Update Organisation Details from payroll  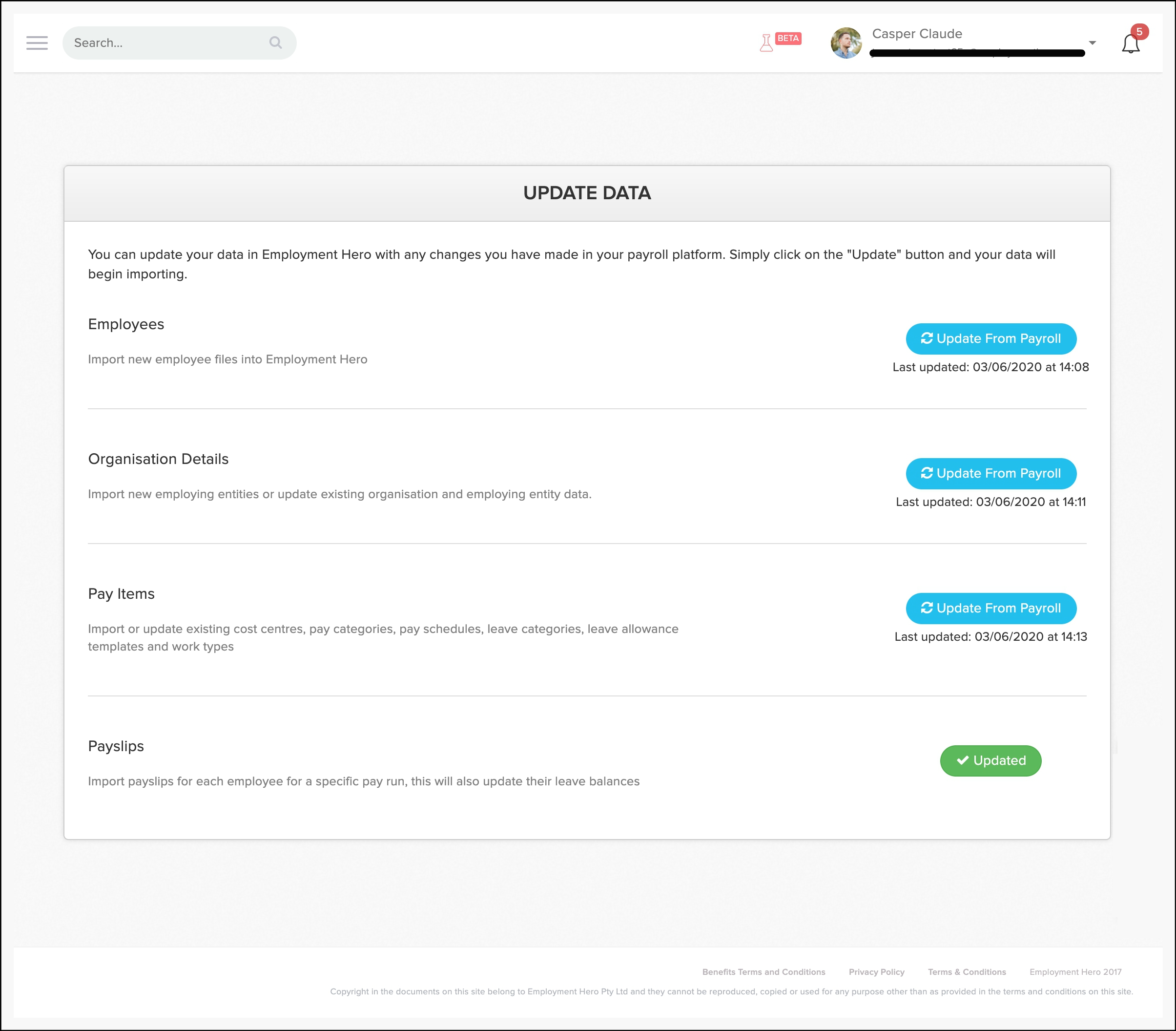click(x=991, y=474)
